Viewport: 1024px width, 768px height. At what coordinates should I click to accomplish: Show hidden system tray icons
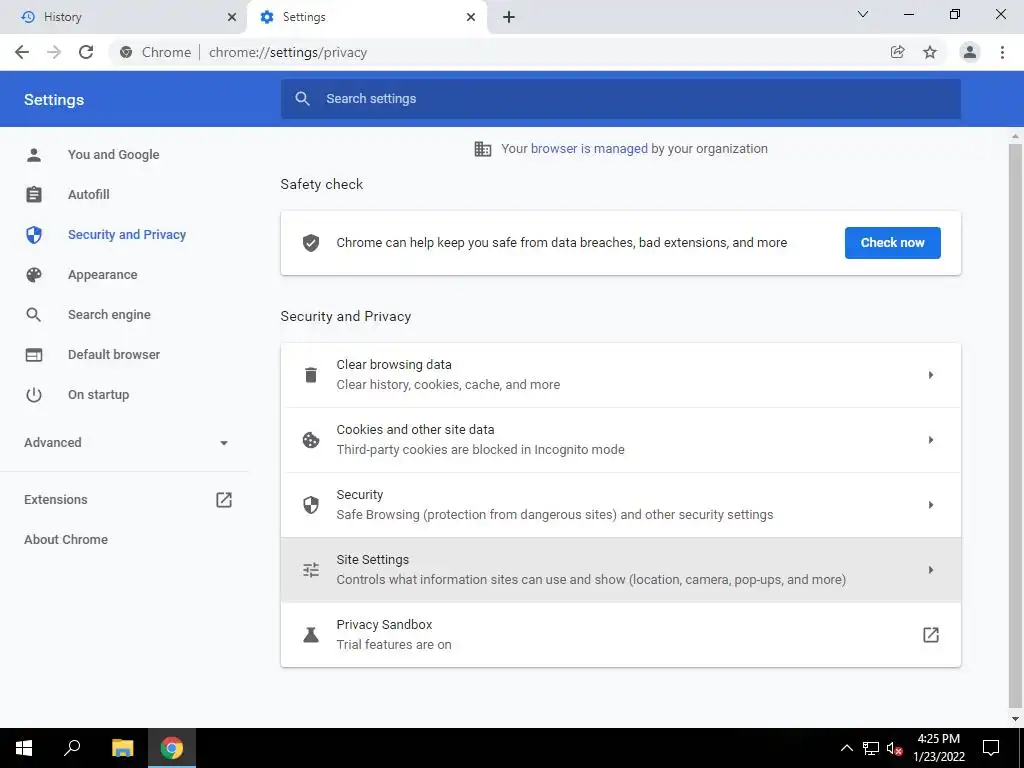pyautogui.click(x=846, y=748)
